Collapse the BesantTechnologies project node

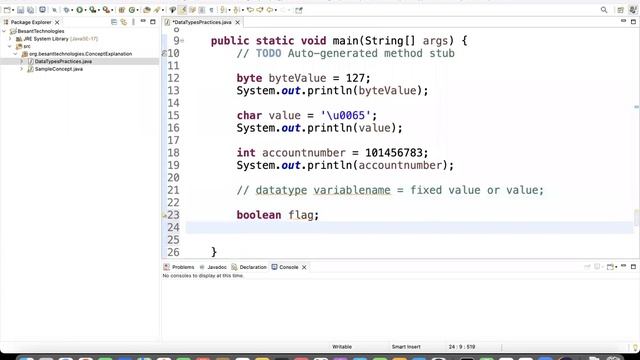(x=4, y=31)
